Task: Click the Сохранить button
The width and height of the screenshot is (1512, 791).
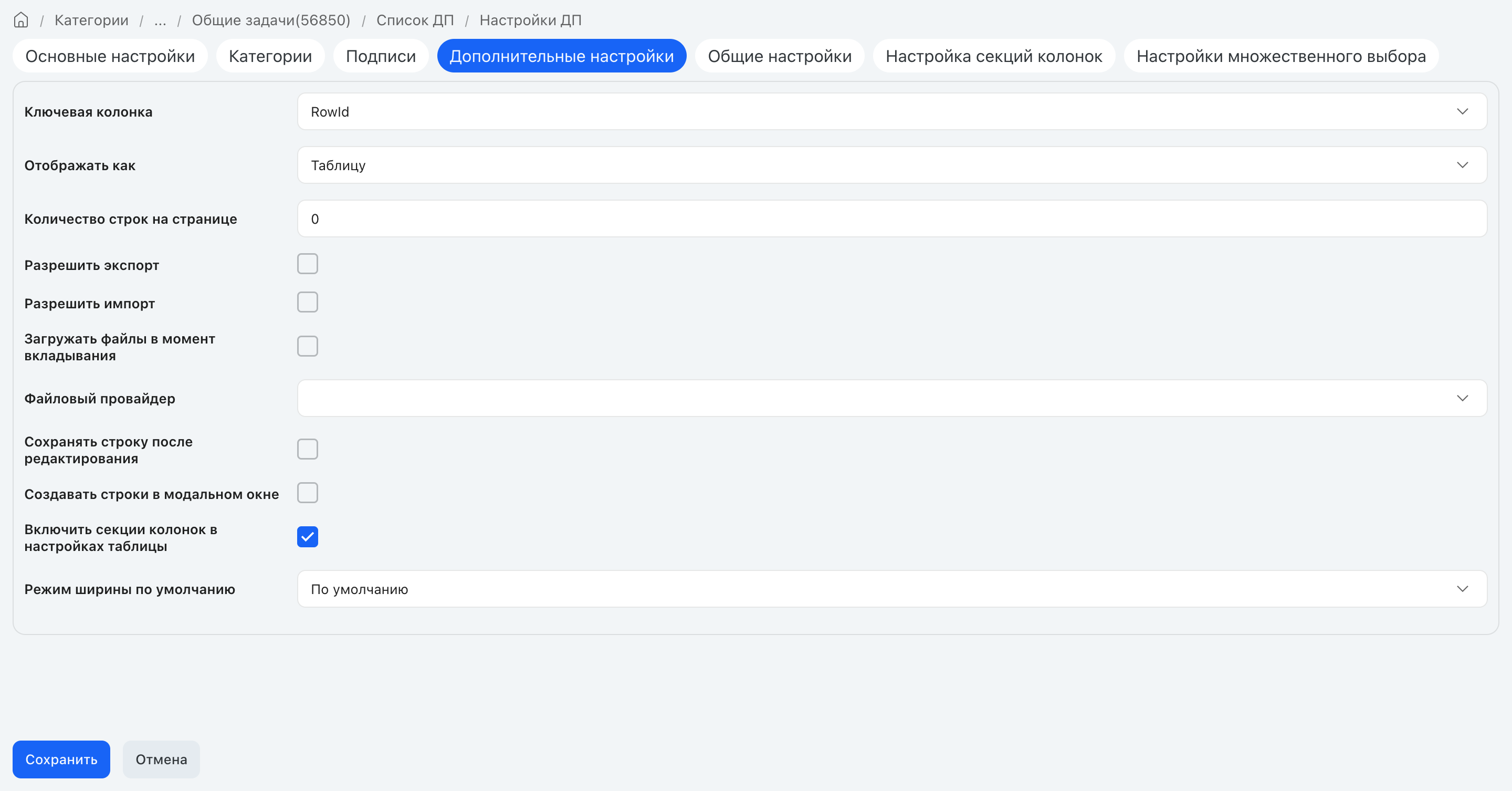Action: 61,759
